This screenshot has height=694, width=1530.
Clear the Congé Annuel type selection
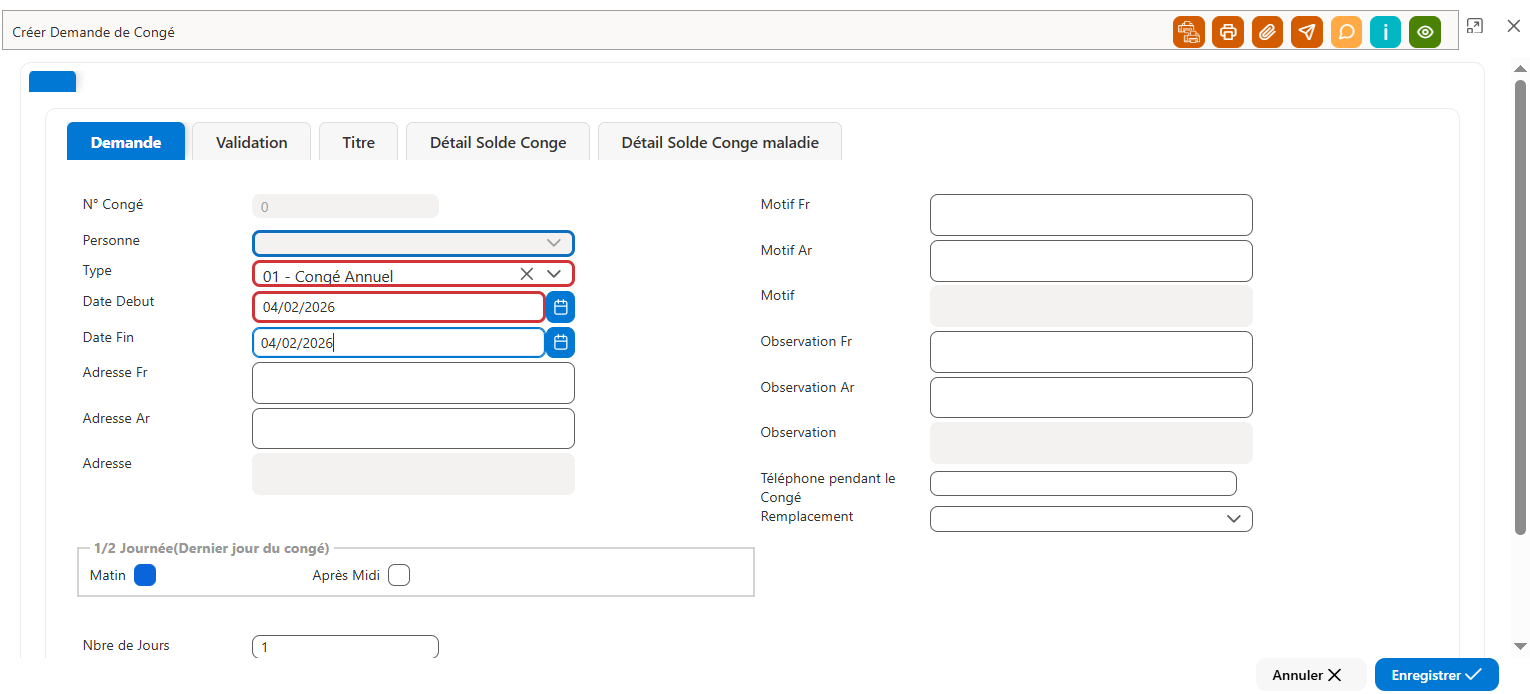(527, 274)
